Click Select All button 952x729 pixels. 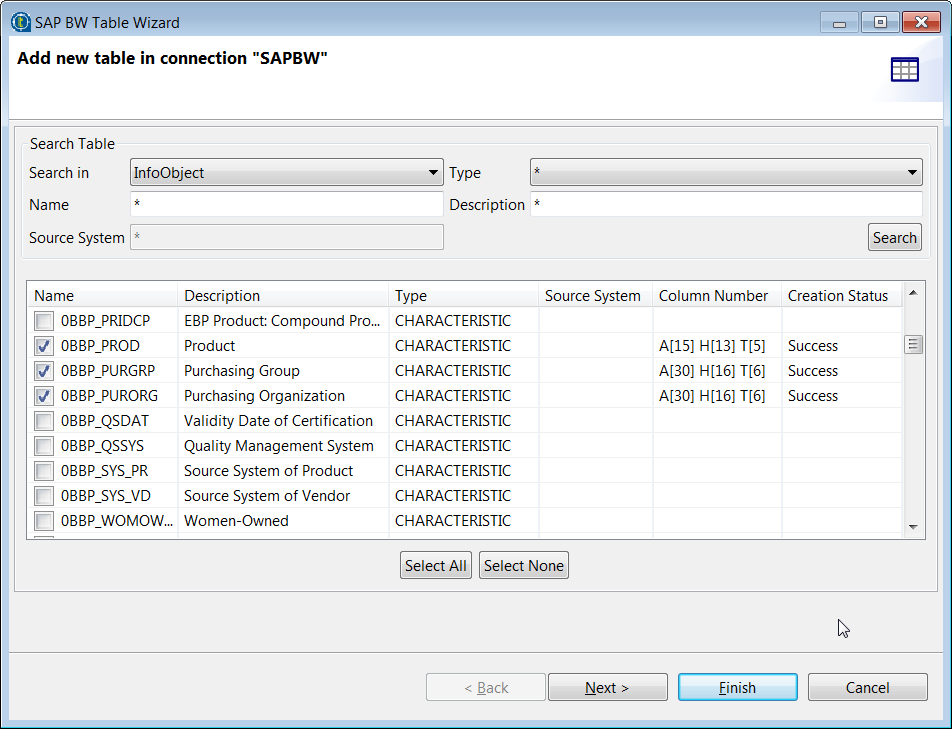[435, 566]
